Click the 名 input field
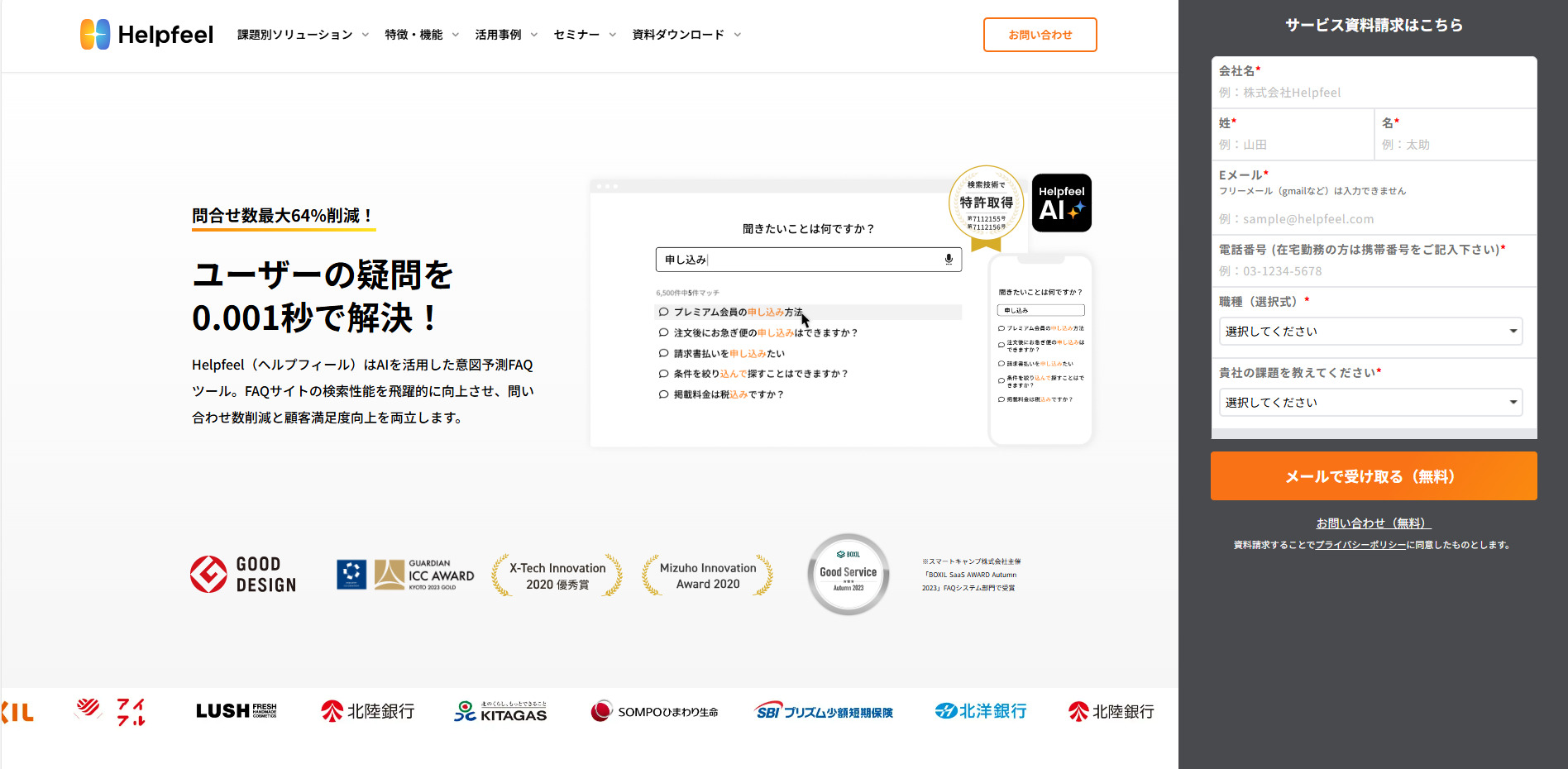 coord(1456,145)
